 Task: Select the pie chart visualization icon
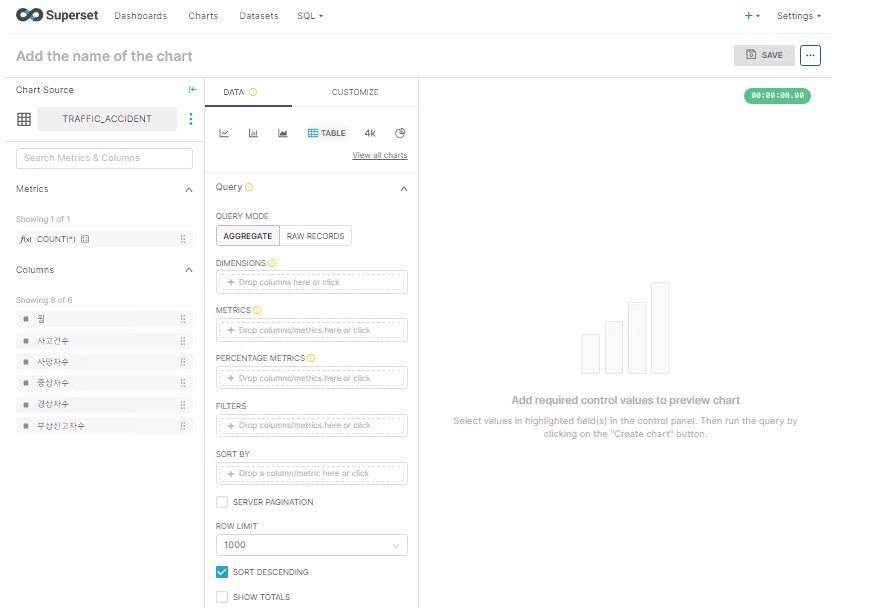click(400, 133)
